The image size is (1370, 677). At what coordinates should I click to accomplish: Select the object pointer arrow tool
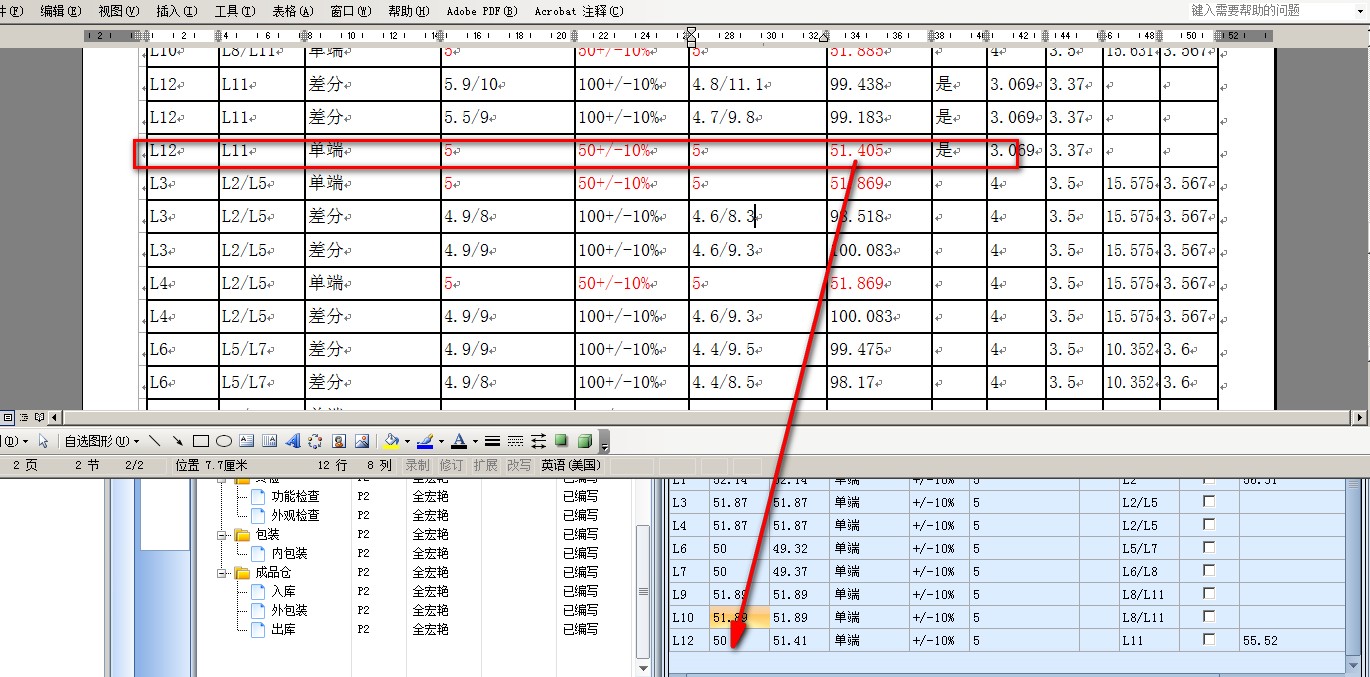pos(43,441)
